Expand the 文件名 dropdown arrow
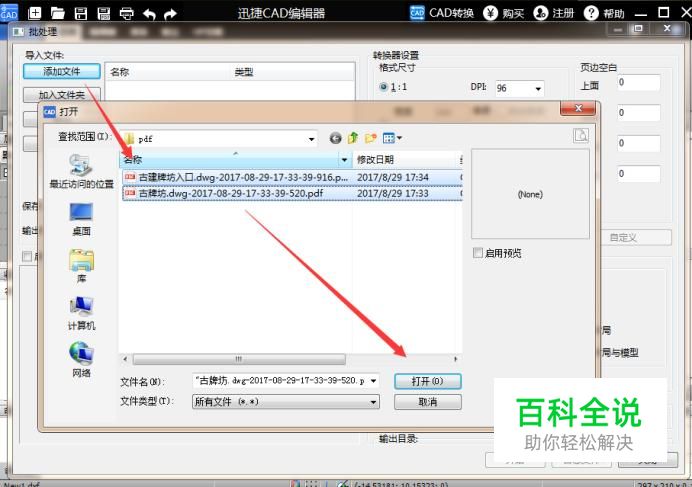 pos(373,381)
